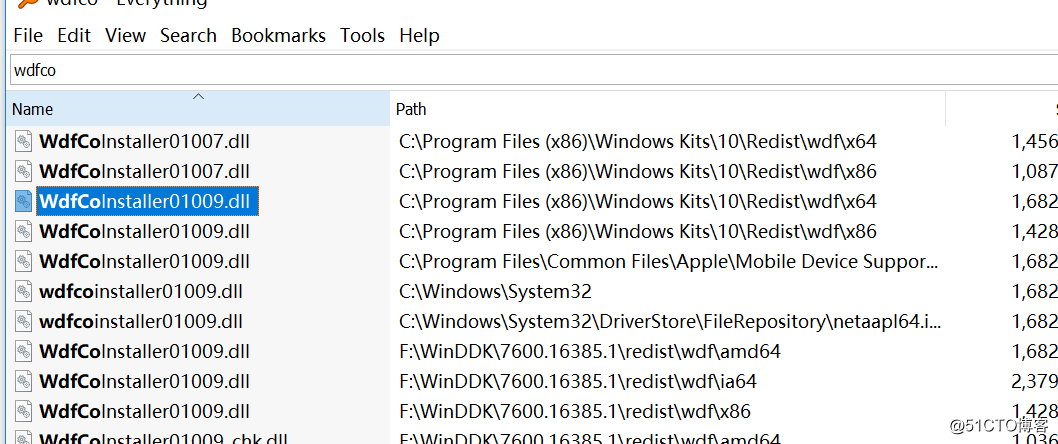
Task: Click the size value 1,087
Action: (x=1034, y=171)
